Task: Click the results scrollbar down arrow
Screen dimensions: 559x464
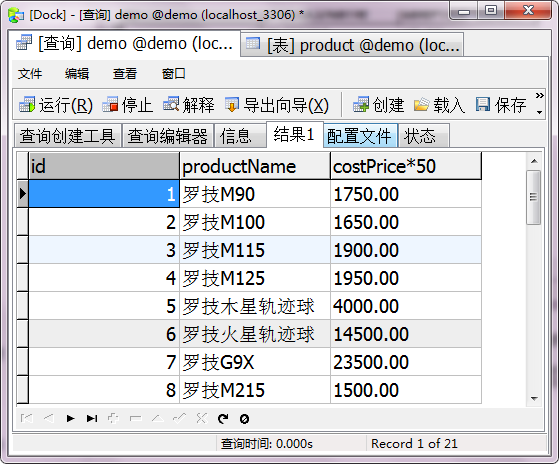Action: (534, 398)
